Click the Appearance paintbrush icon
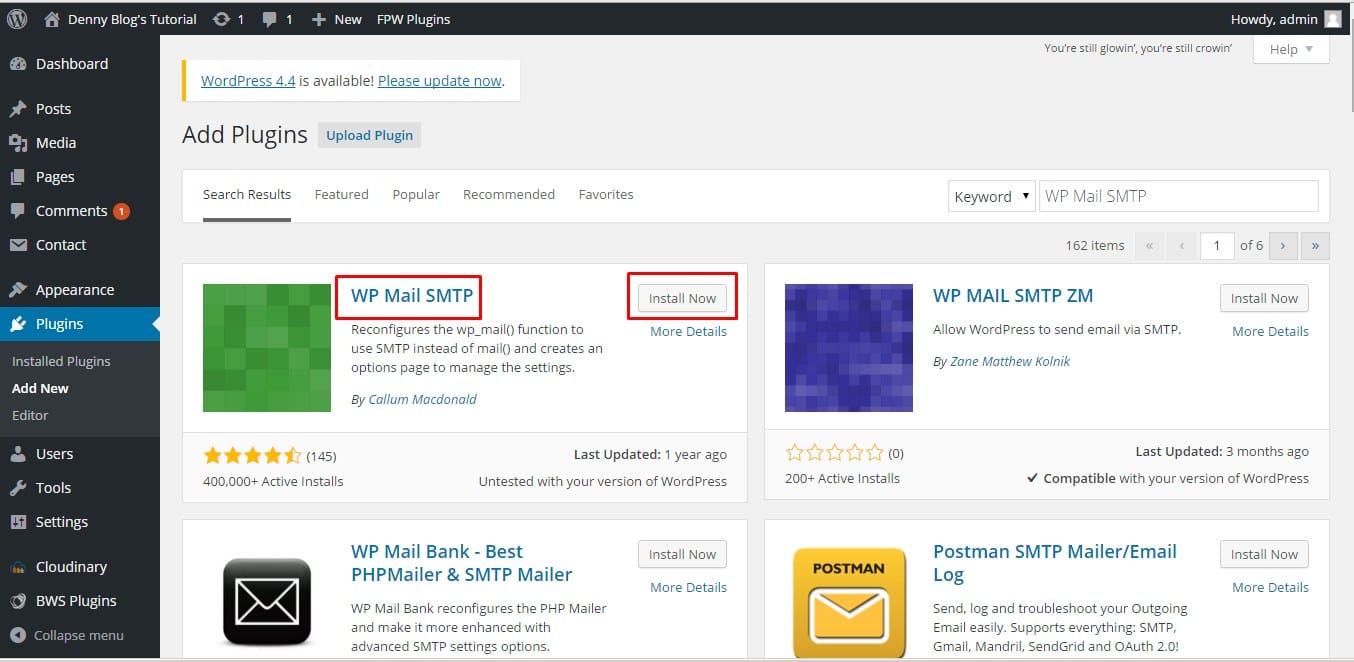The height and width of the screenshot is (662, 1354). coord(18,290)
